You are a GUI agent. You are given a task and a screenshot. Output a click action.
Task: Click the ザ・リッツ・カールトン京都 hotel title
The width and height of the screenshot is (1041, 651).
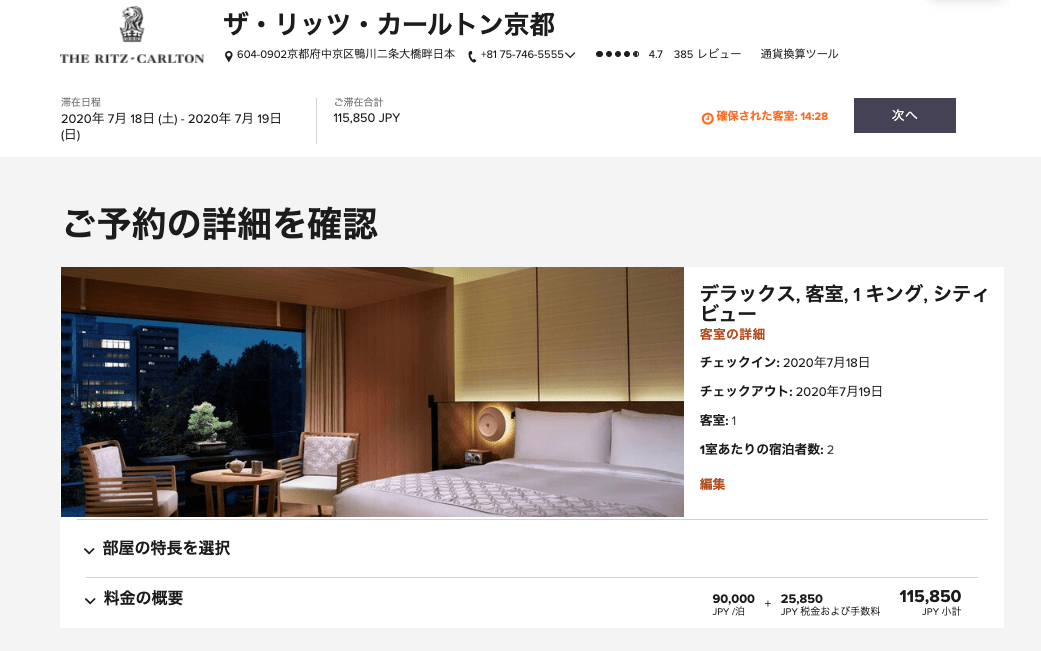tap(389, 25)
